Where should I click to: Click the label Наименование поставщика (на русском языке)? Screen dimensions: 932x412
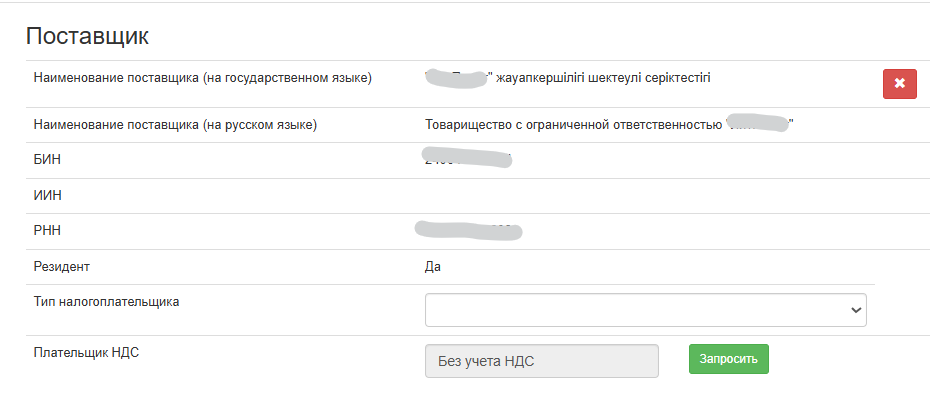(x=175, y=125)
